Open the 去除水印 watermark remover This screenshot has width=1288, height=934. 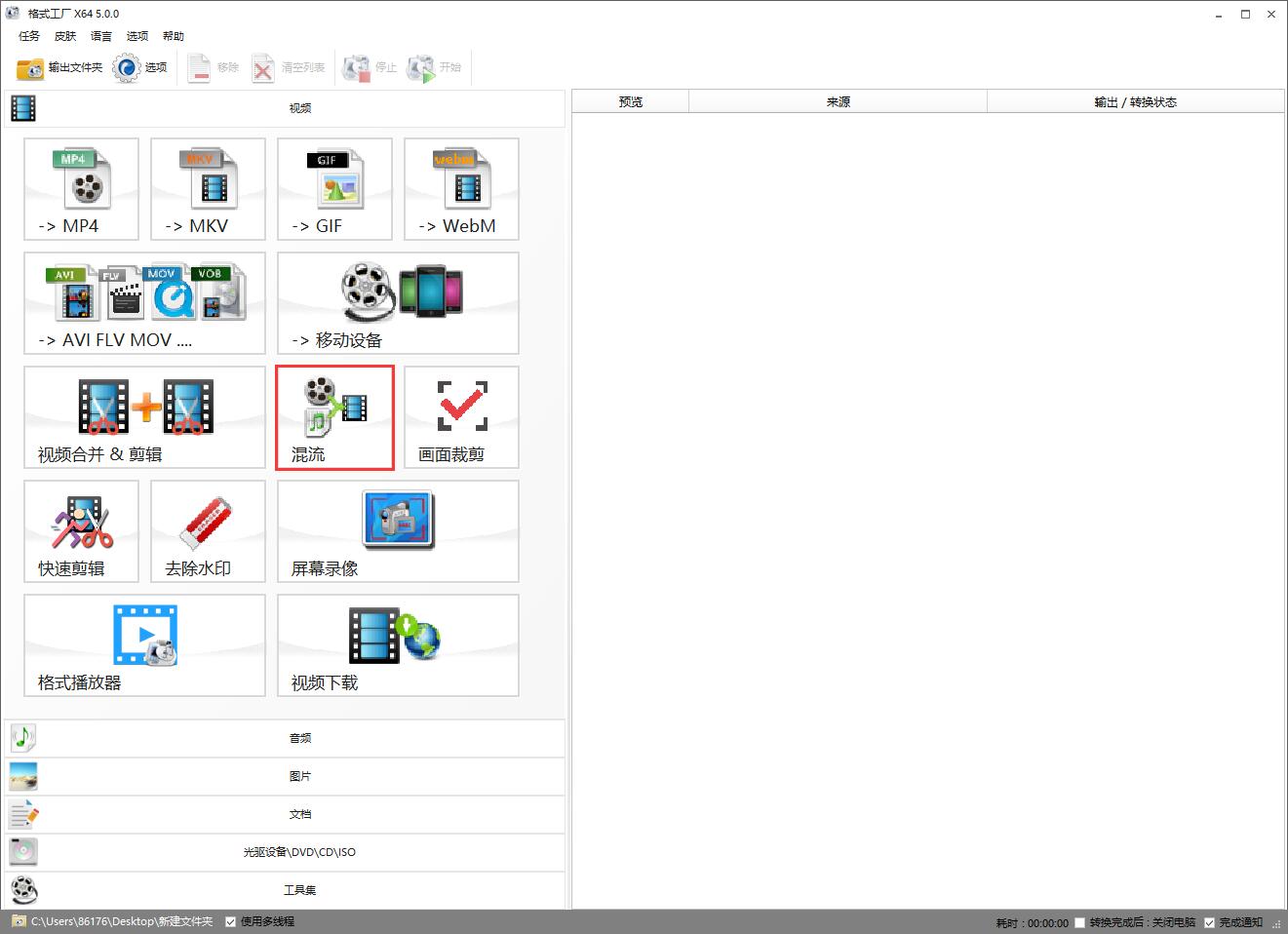pyautogui.click(x=208, y=531)
